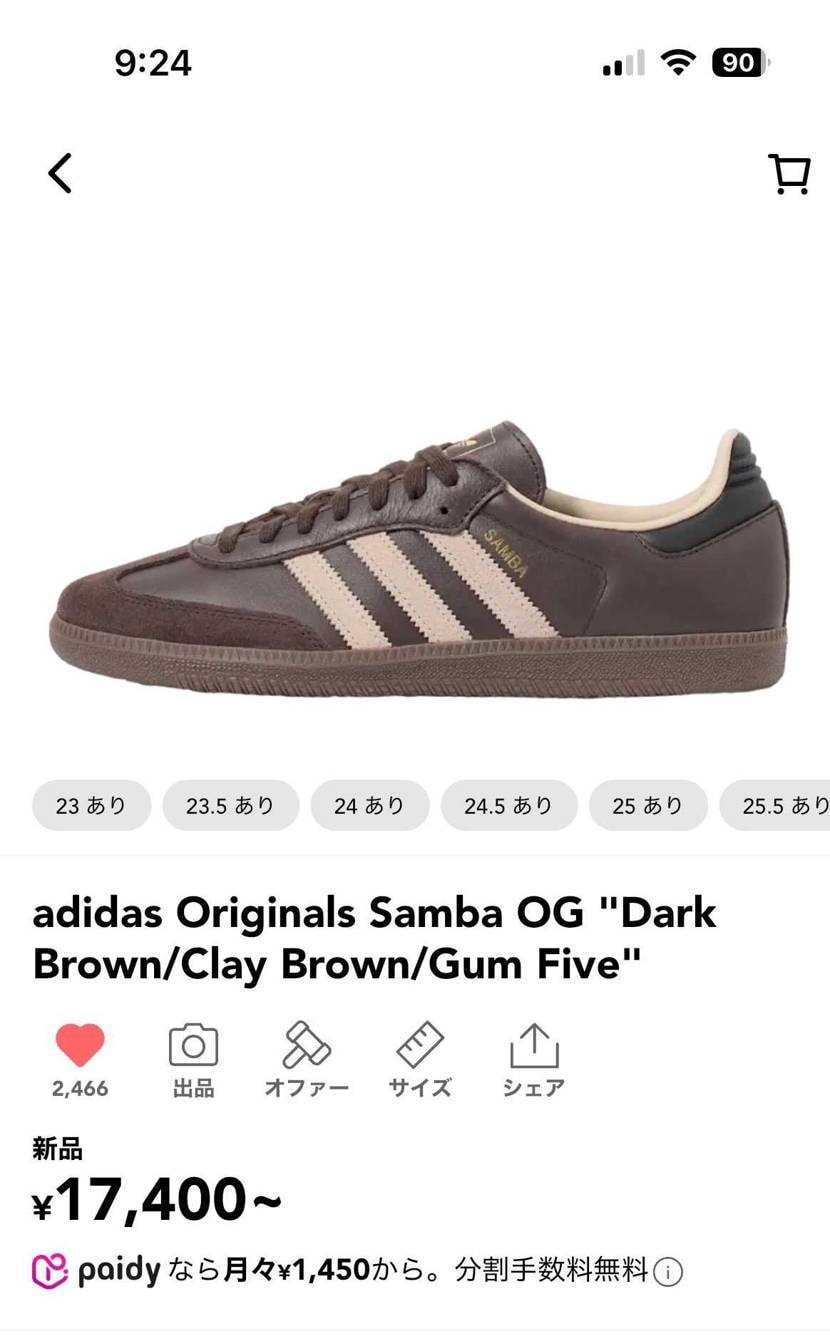Pick the 25 あり size chip
The image size is (830, 1336).
click(648, 805)
